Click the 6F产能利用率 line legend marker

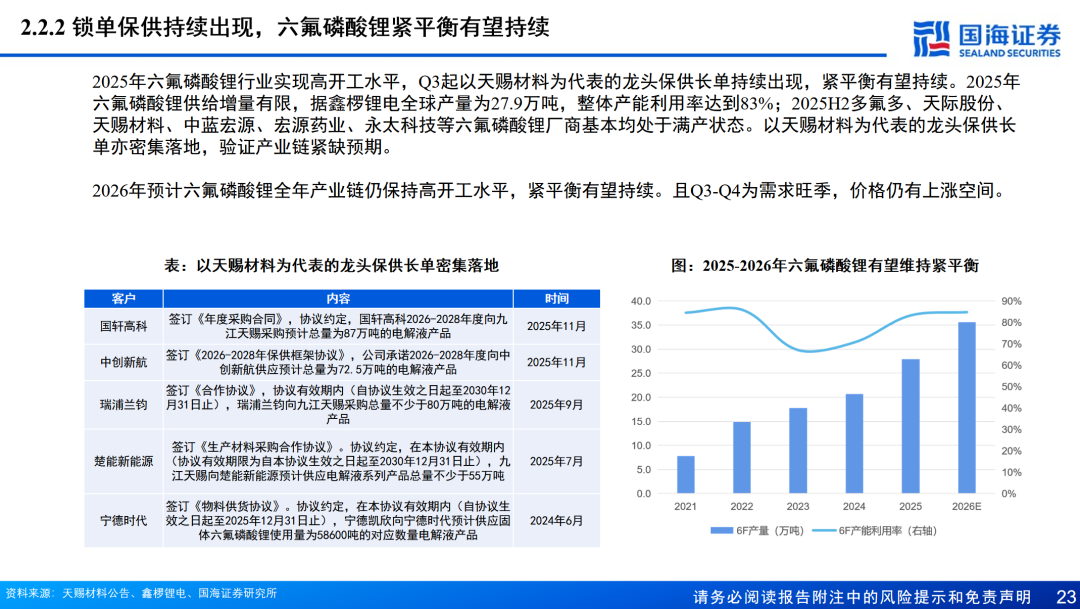[x=821, y=530]
